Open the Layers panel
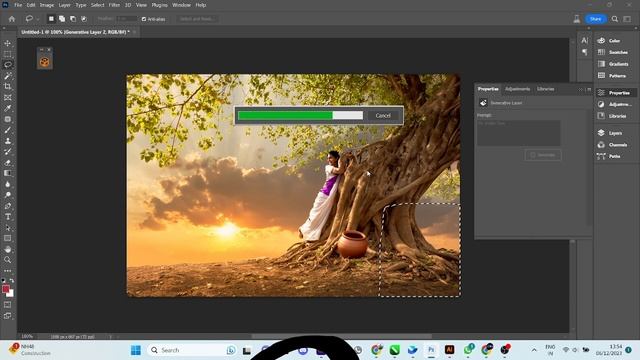The width and height of the screenshot is (640, 360). tap(615, 133)
